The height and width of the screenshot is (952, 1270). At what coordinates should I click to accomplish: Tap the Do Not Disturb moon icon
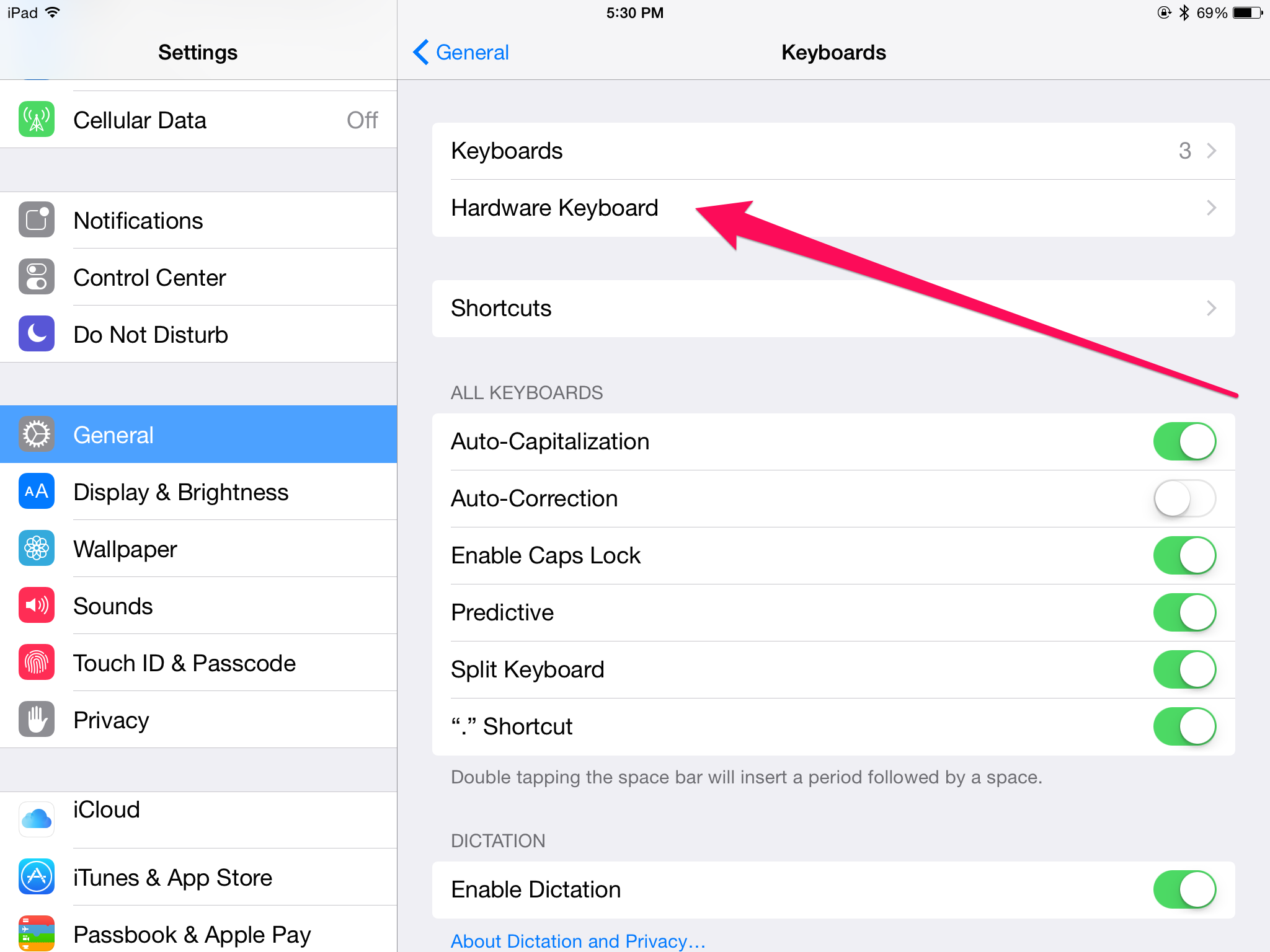pos(37,334)
